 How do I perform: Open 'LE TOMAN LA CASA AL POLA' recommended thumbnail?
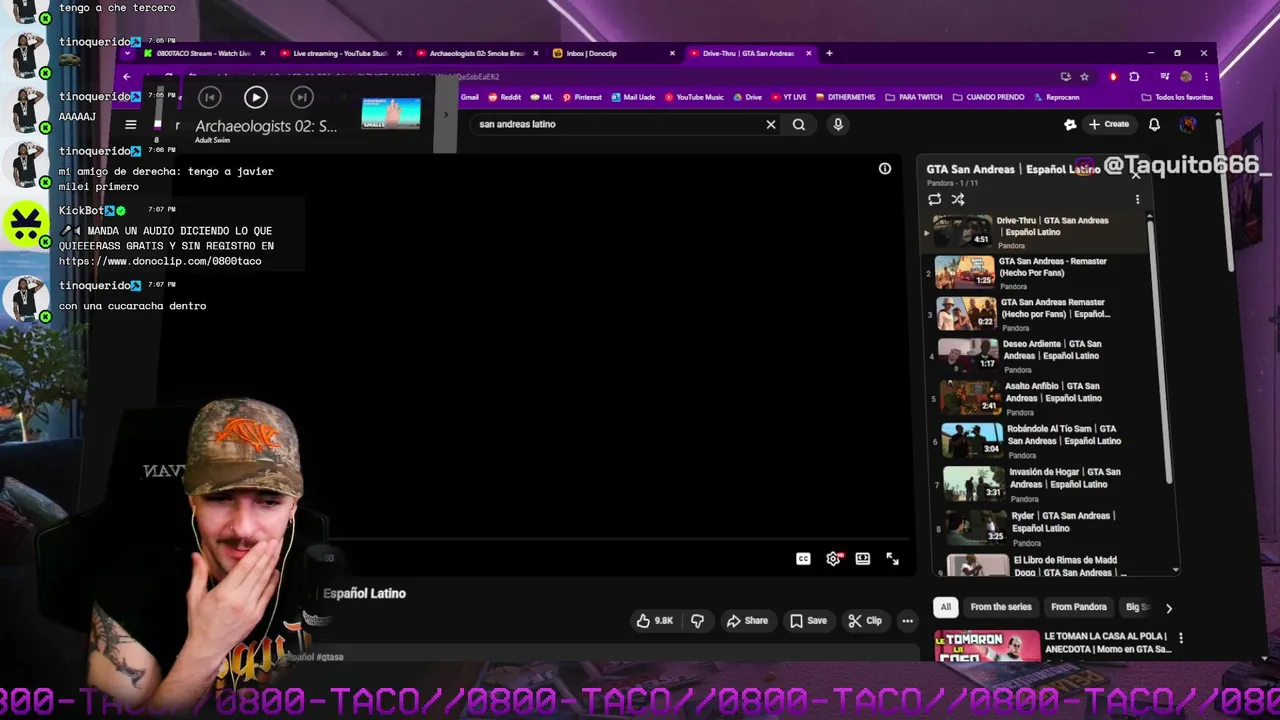987,646
